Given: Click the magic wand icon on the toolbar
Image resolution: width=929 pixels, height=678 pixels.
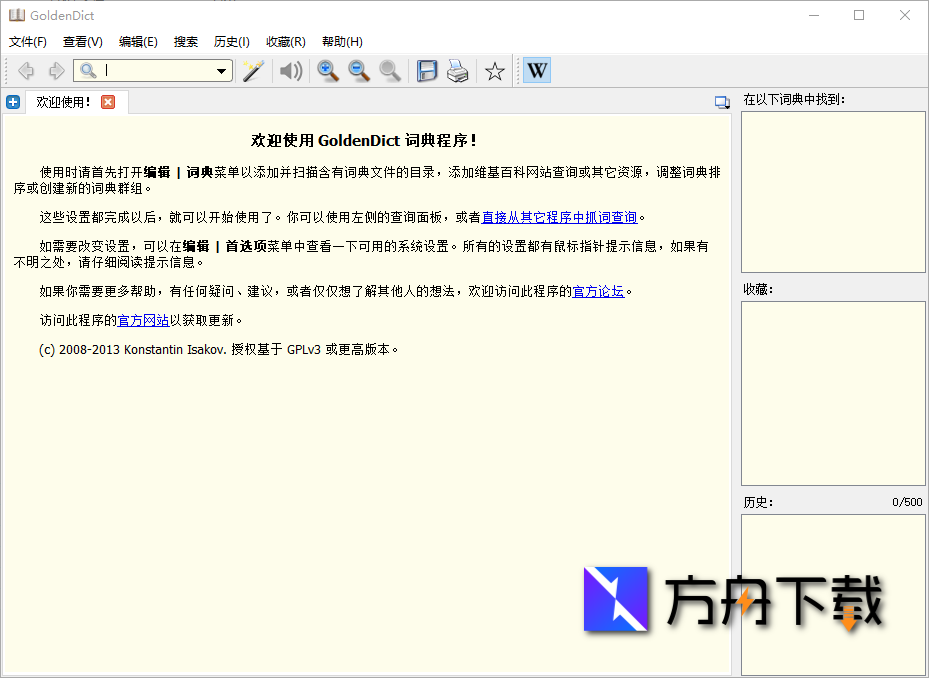Looking at the screenshot, I should coord(252,70).
